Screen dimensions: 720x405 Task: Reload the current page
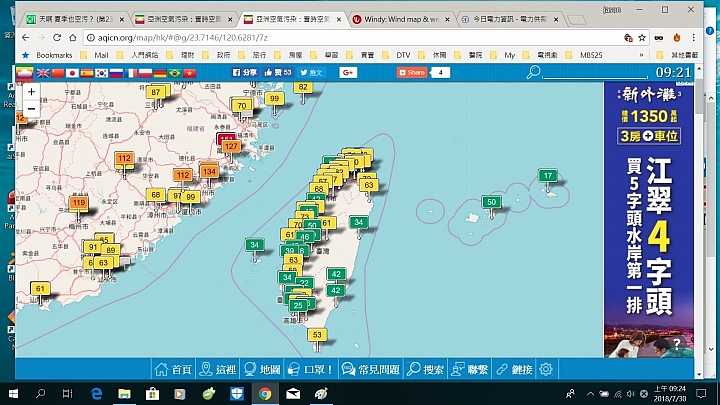[x=57, y=38]
